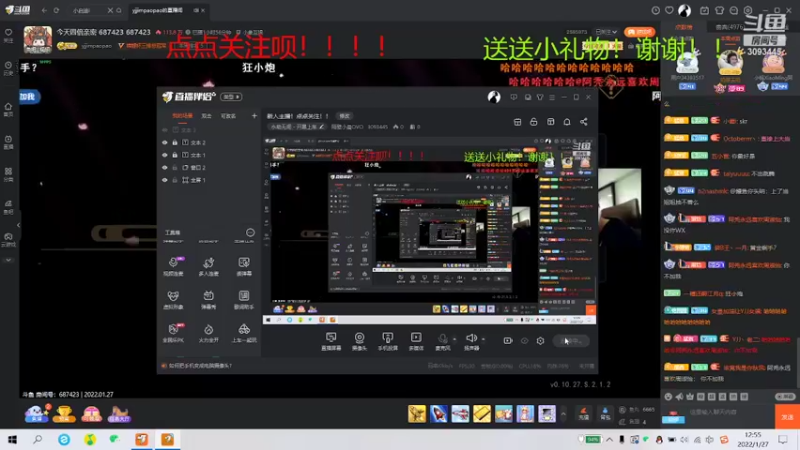Open the 上车一起玩 tool
800x450 pixels.
click(x=244, y=333)
